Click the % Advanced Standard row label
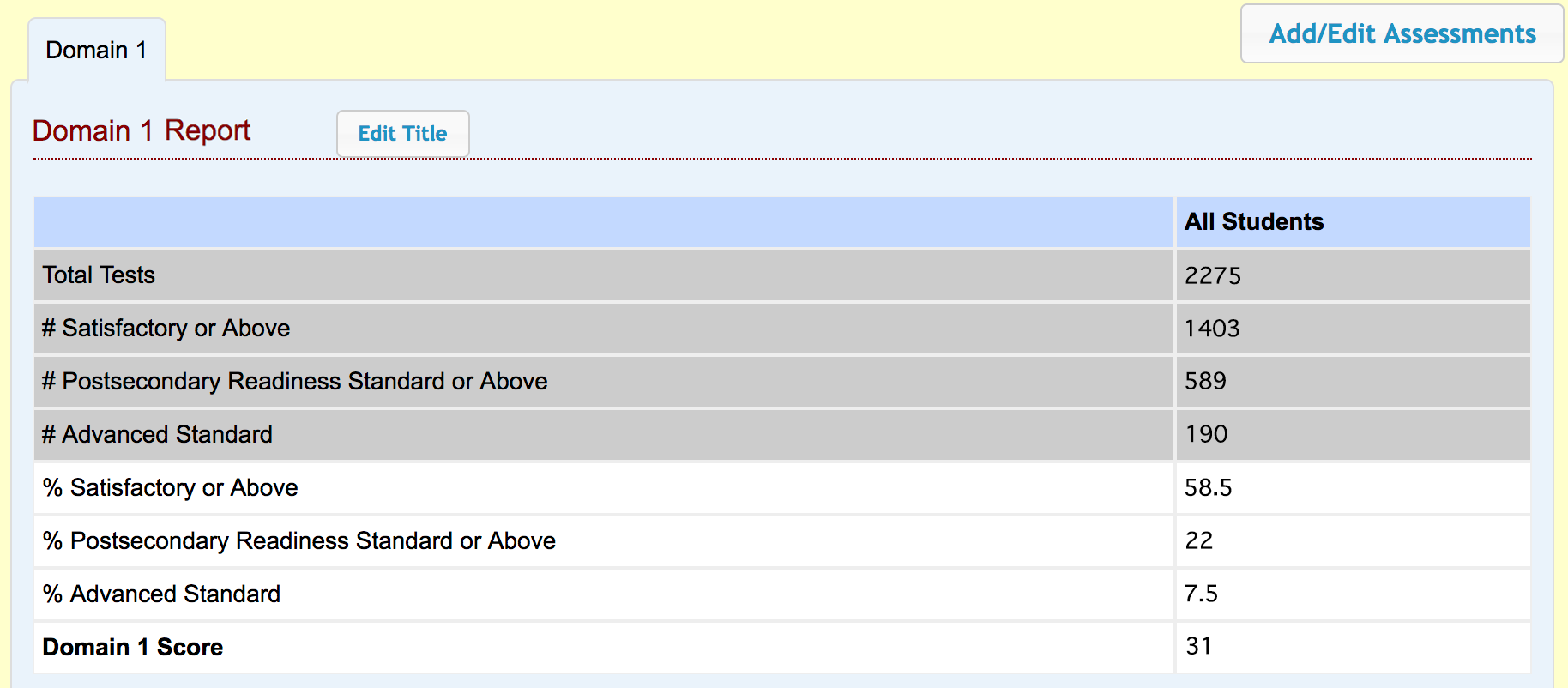 pos(162,594)
